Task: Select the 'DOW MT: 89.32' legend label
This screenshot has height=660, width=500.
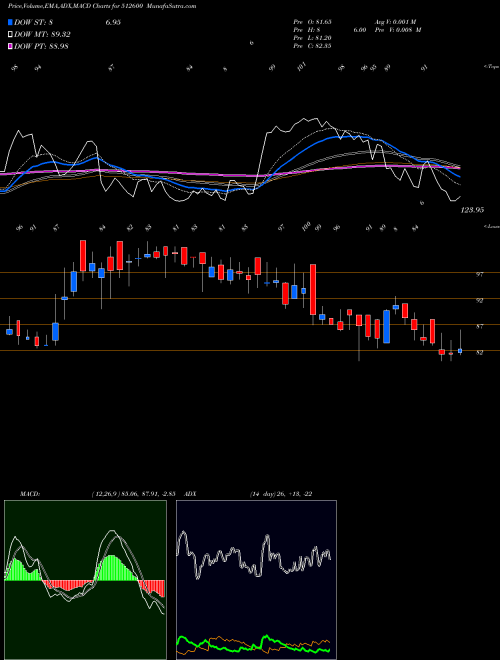Action: 42,35
